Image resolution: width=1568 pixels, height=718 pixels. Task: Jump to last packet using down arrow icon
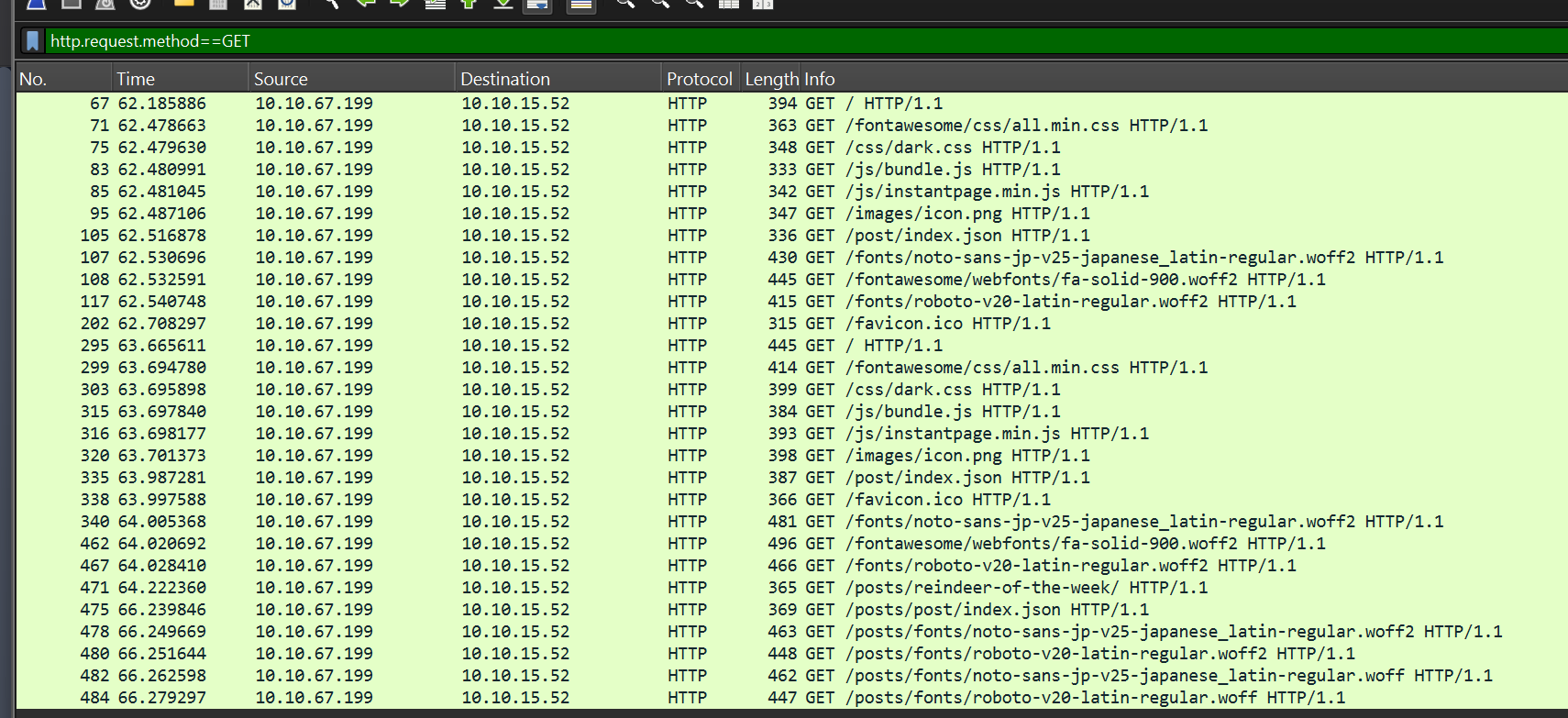pos(503,4)
